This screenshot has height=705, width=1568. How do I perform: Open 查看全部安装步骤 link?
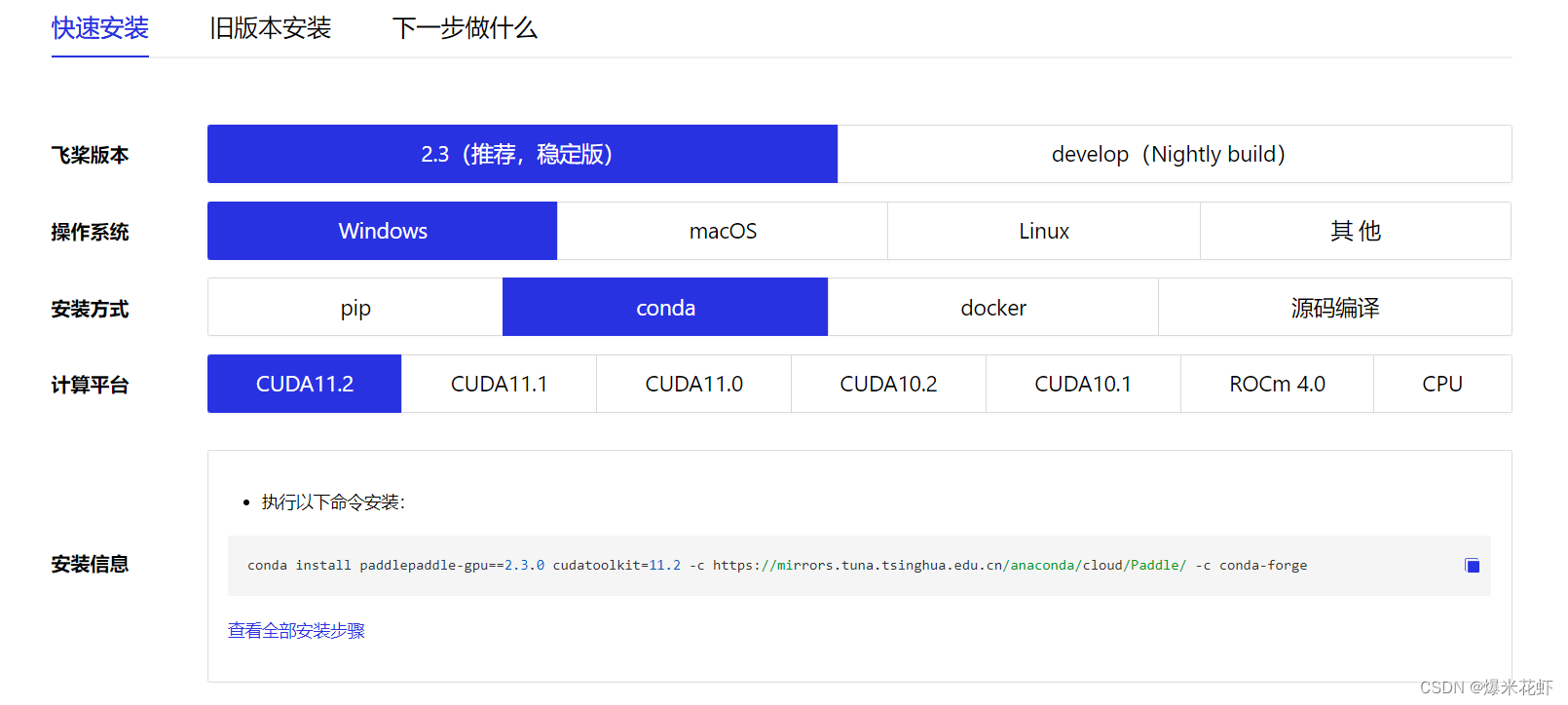coord(296,631)
